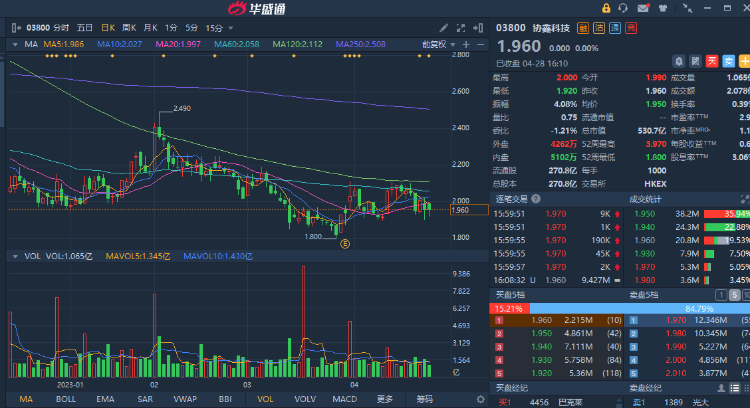
Task: Show 5 level order book depth
Action: click(x=734, y=295)
